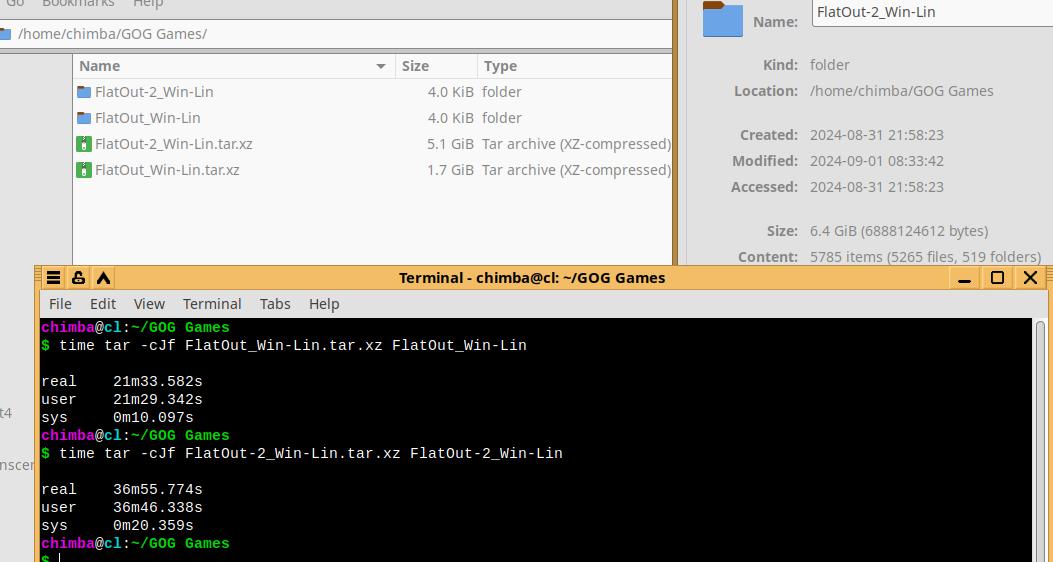Screen dimensions: 1053x562
Task: Open the Tabs menu in terminal
Action: tap(275, 304)
